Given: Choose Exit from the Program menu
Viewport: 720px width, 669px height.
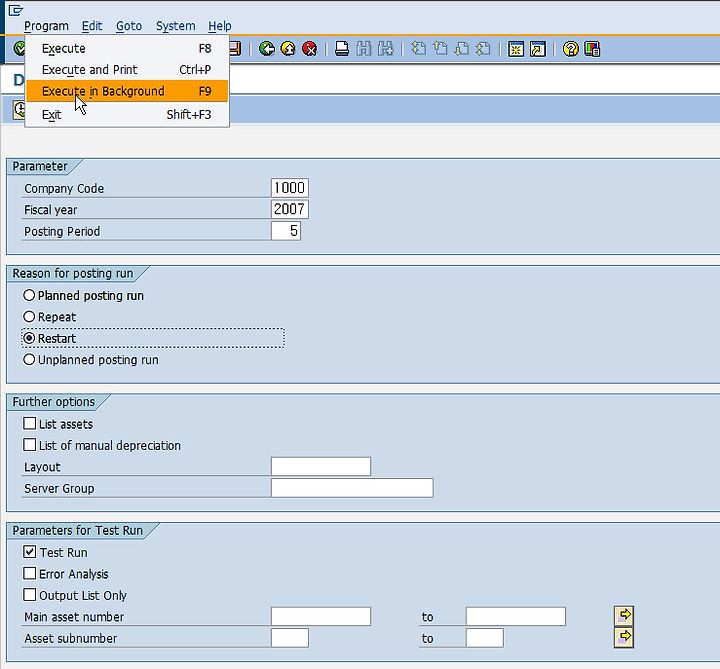Looking at the screenshot, I should [127, 114].
